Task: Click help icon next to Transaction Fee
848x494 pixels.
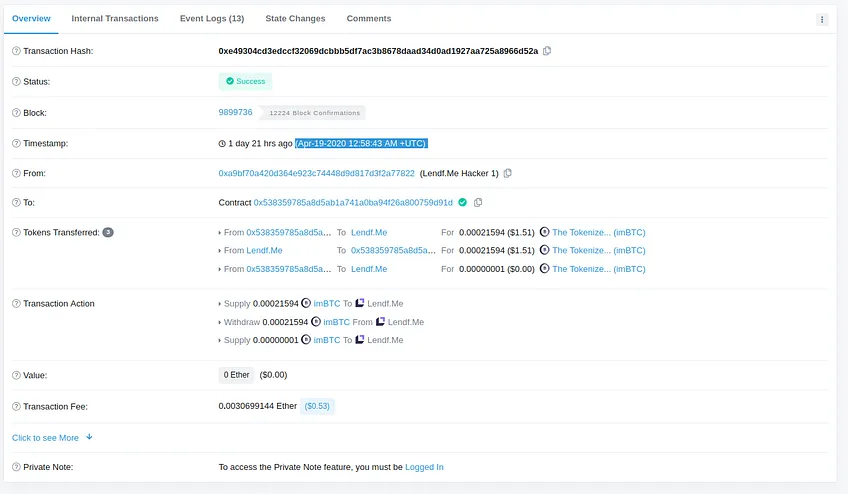Action: 16,406
